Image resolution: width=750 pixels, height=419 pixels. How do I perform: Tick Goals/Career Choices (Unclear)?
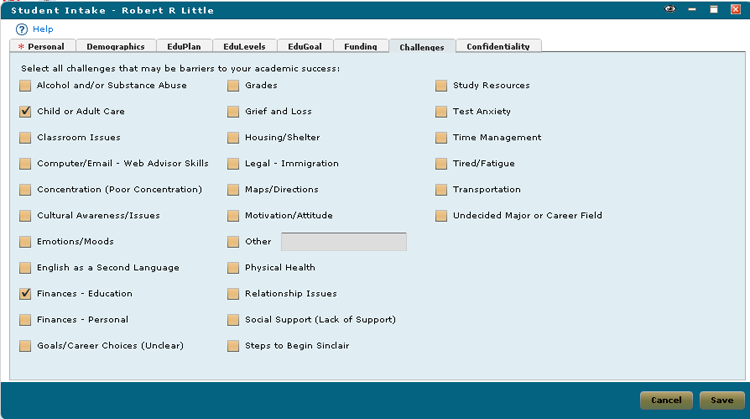[25, 346]
